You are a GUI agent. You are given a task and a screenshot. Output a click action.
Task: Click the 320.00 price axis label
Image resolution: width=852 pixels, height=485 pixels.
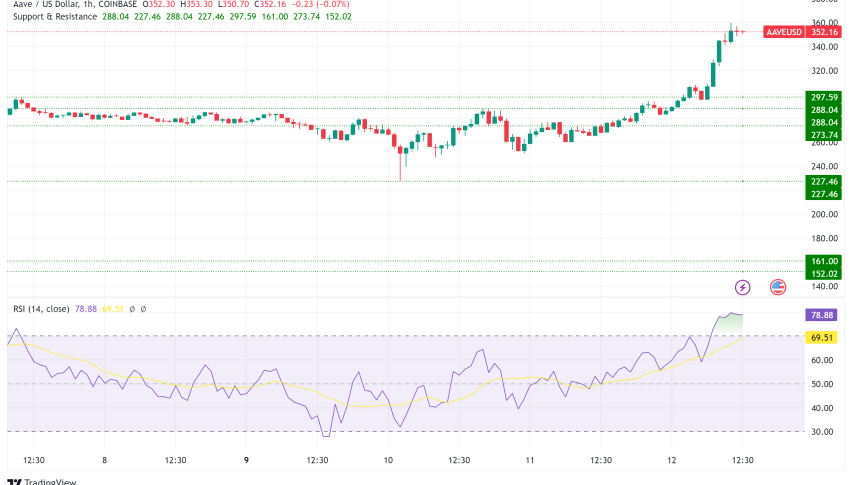pos(824,71)
